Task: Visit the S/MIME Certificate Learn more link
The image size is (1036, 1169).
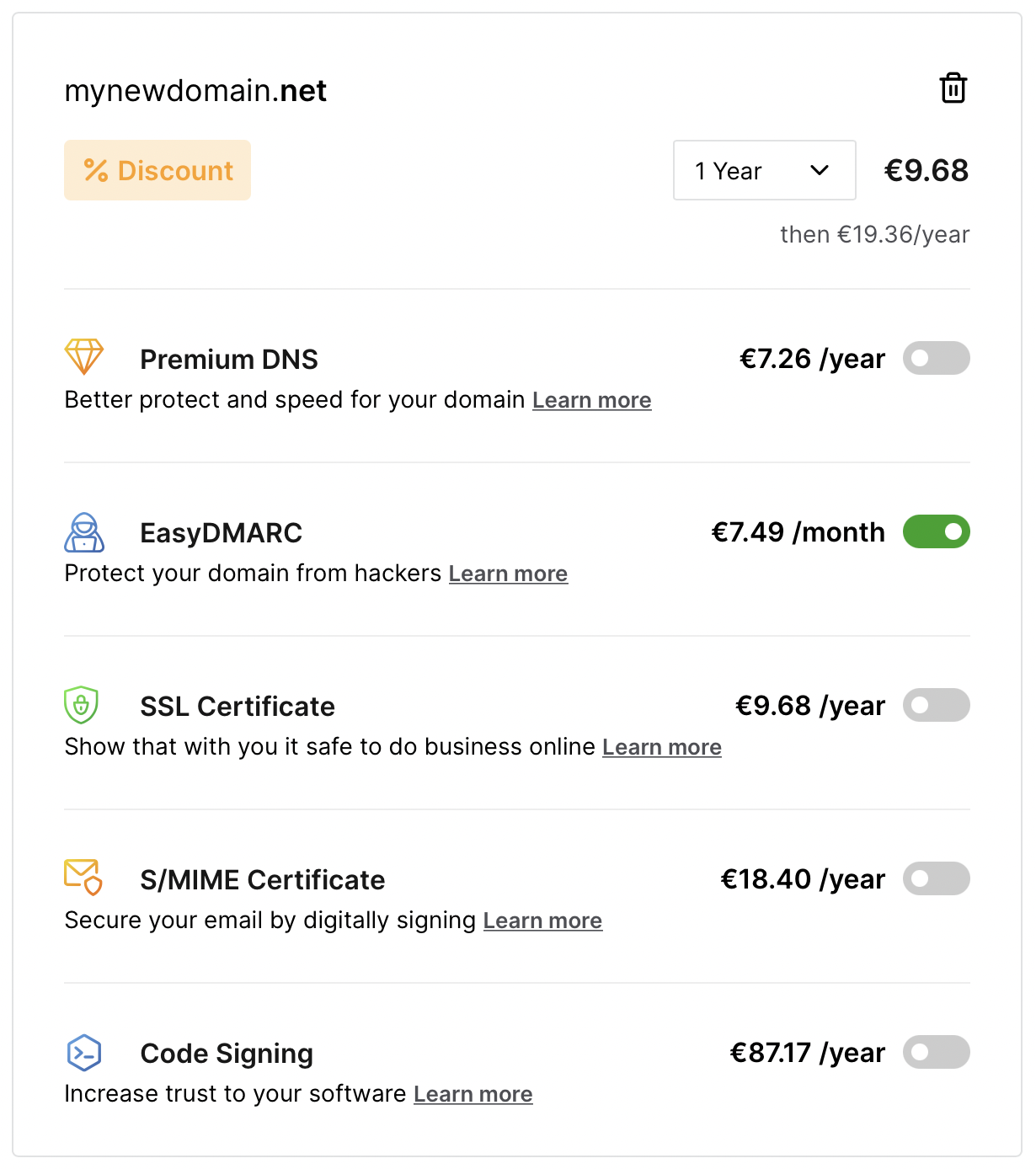Action: pos(542,921)
